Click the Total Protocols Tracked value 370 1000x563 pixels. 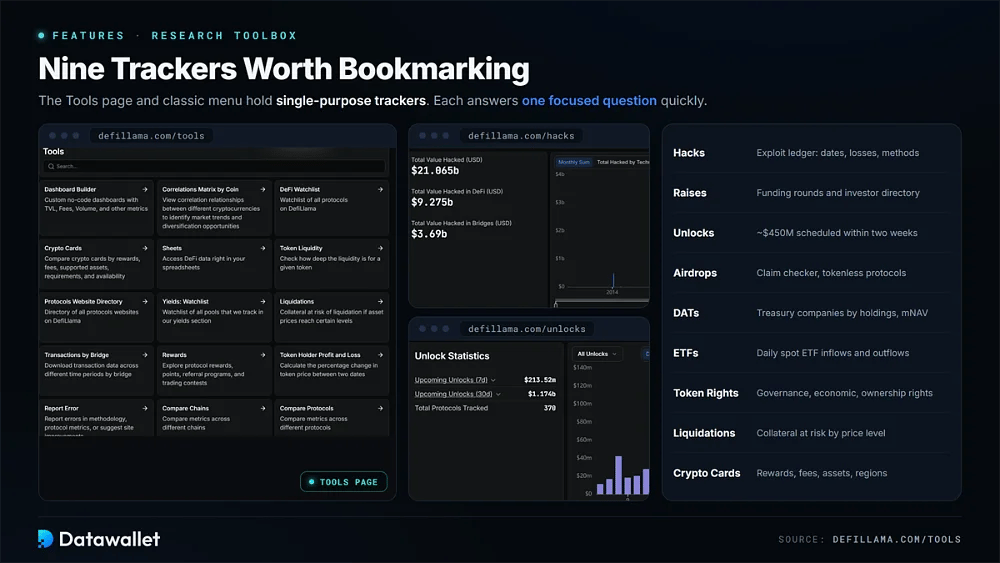(550, 408)
